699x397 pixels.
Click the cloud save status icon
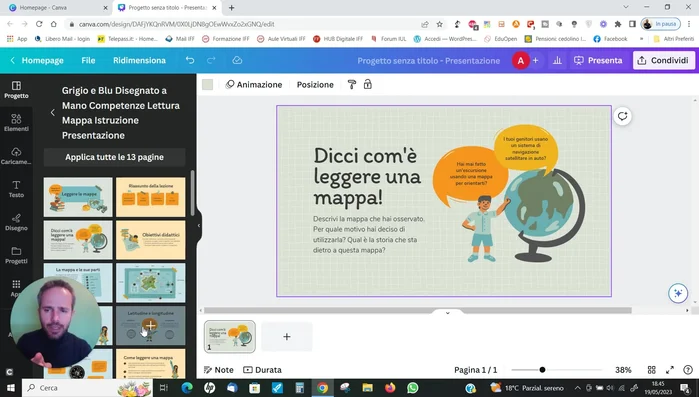[x=237, y=60]
